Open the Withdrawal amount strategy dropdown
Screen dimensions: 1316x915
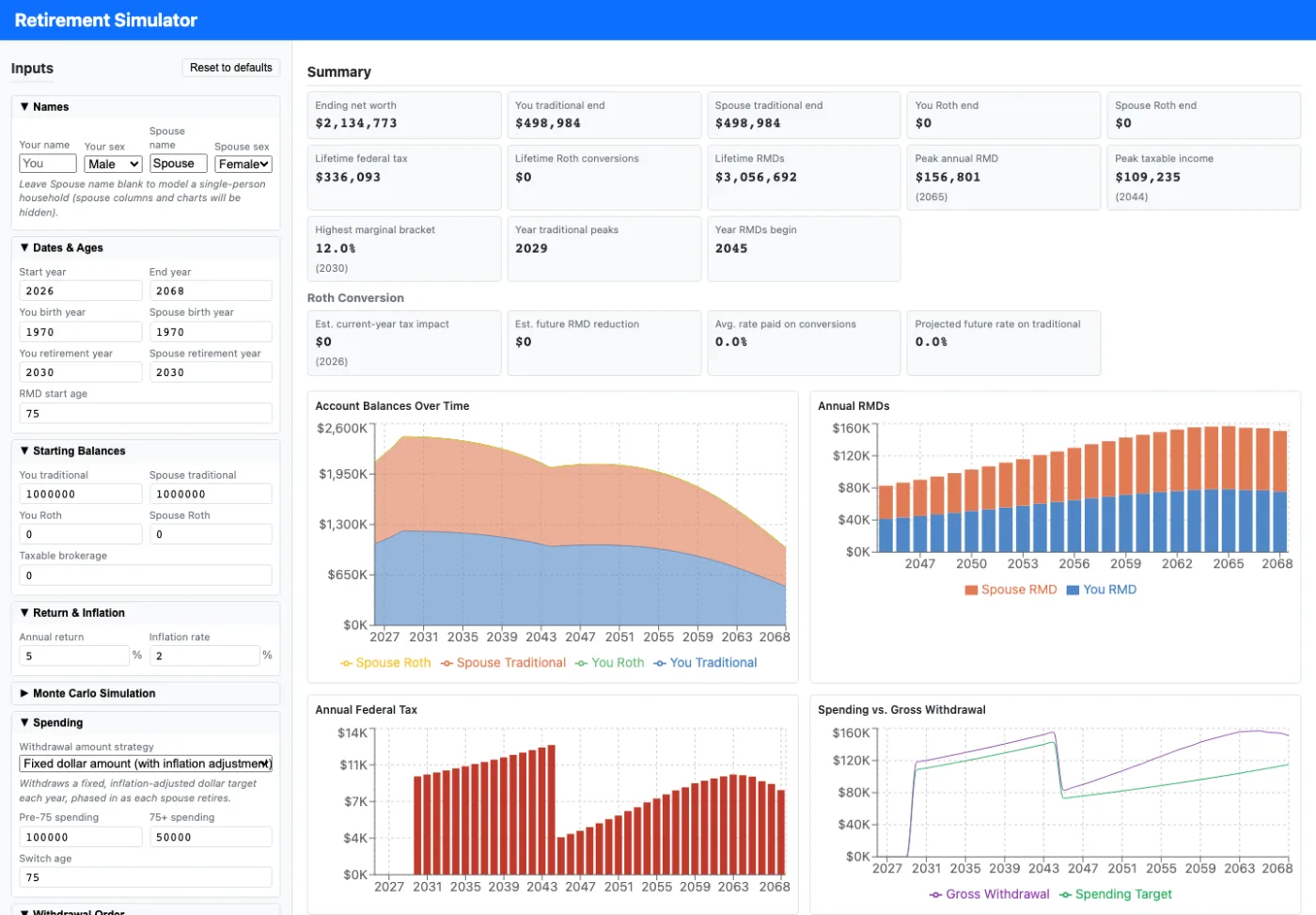tap(146, 764)
